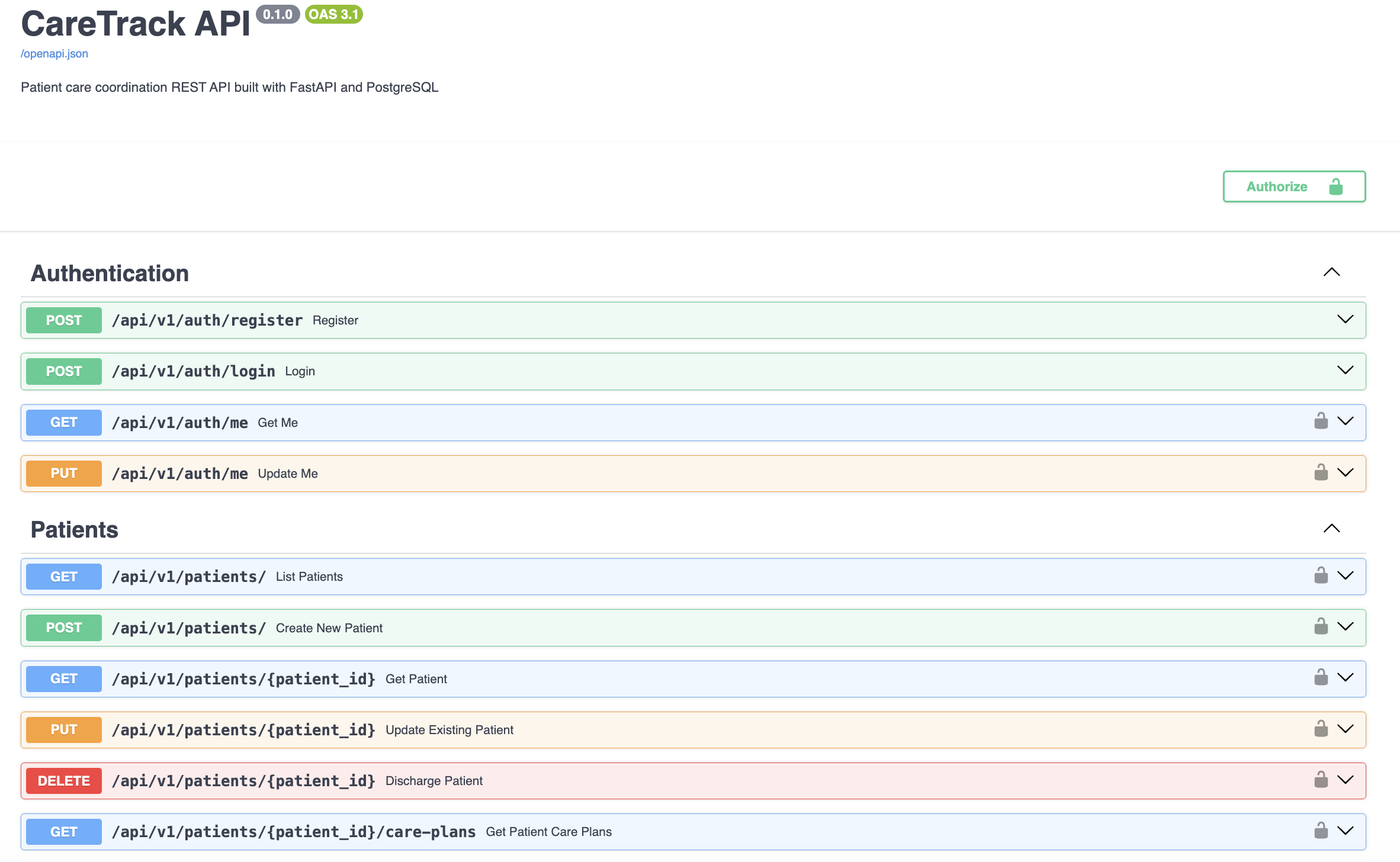Click the DELETE badge for Discharge Patient
1400x862 pixels.
[x=64, y=781]
